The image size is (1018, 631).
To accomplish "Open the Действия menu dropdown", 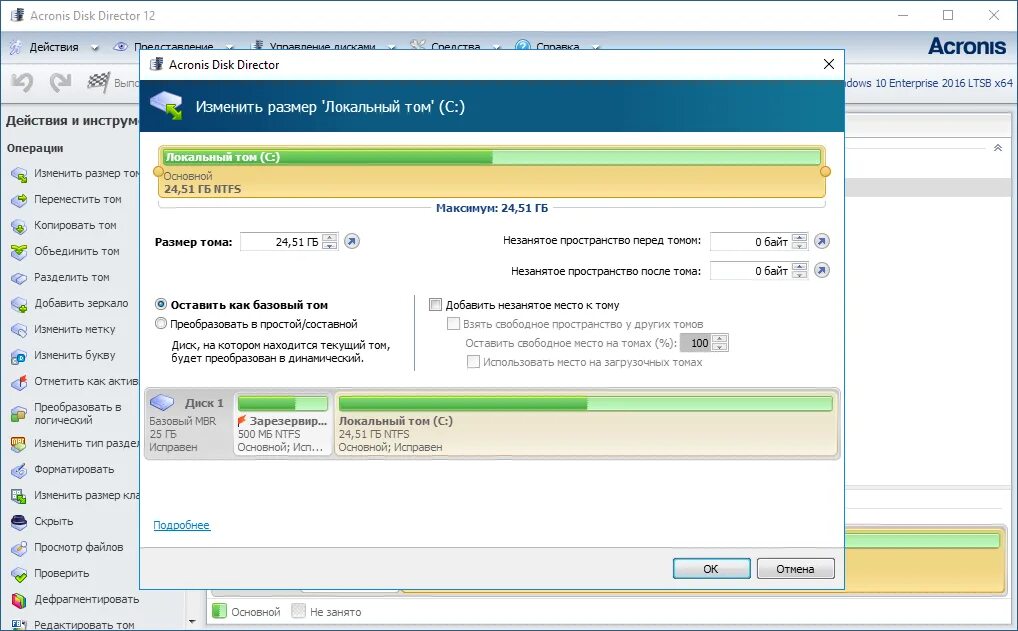I will pyautogui.click(x=95, y=47).
